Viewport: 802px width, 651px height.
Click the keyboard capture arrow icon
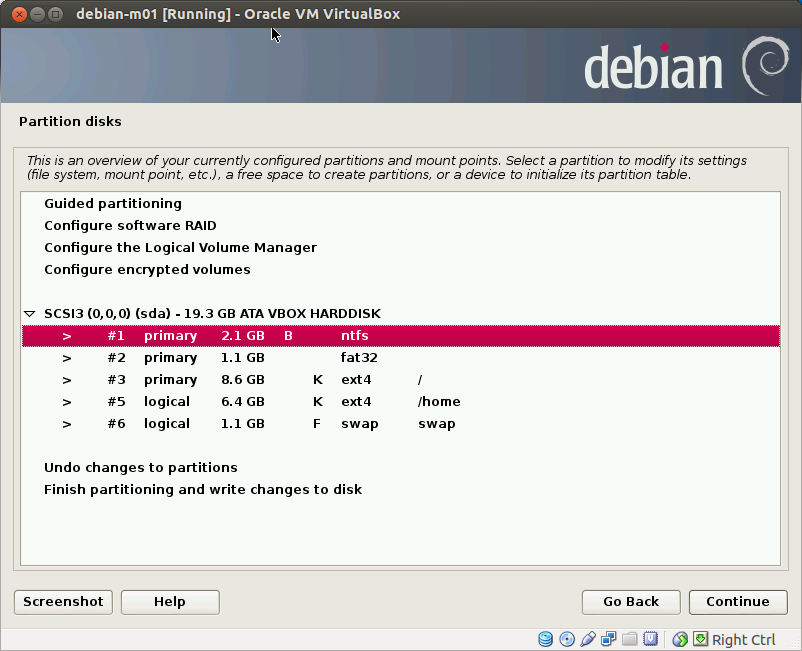(x=700, y=639)
